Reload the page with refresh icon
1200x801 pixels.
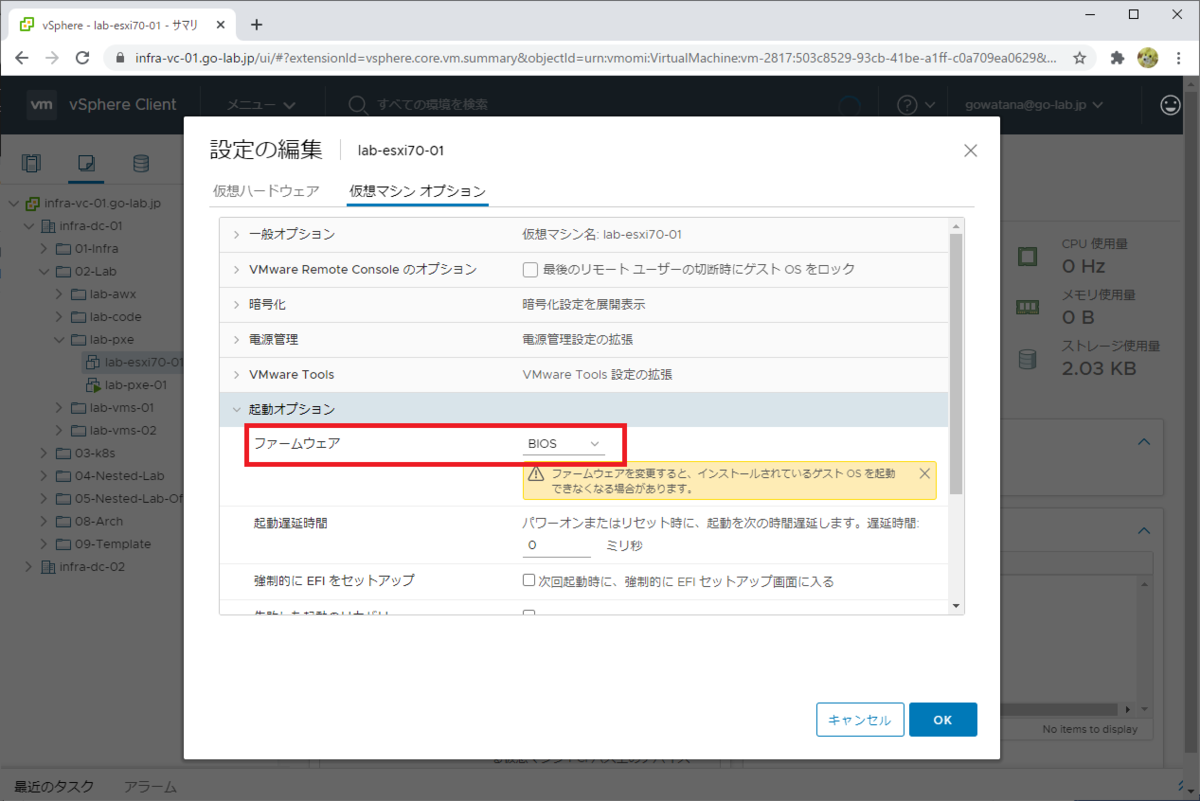[x=84, y=58]
